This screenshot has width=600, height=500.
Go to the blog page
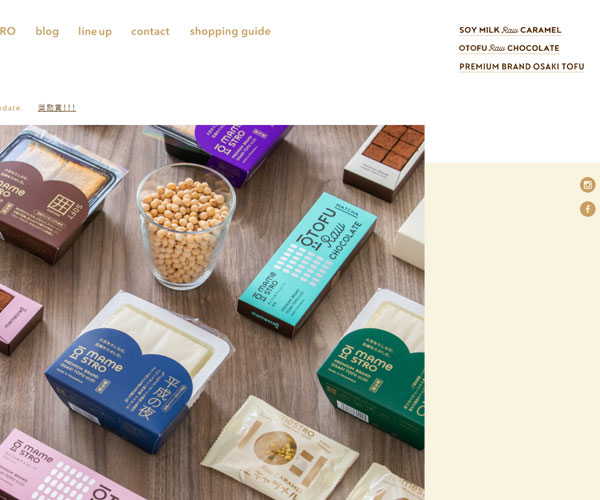click(47, 31)
